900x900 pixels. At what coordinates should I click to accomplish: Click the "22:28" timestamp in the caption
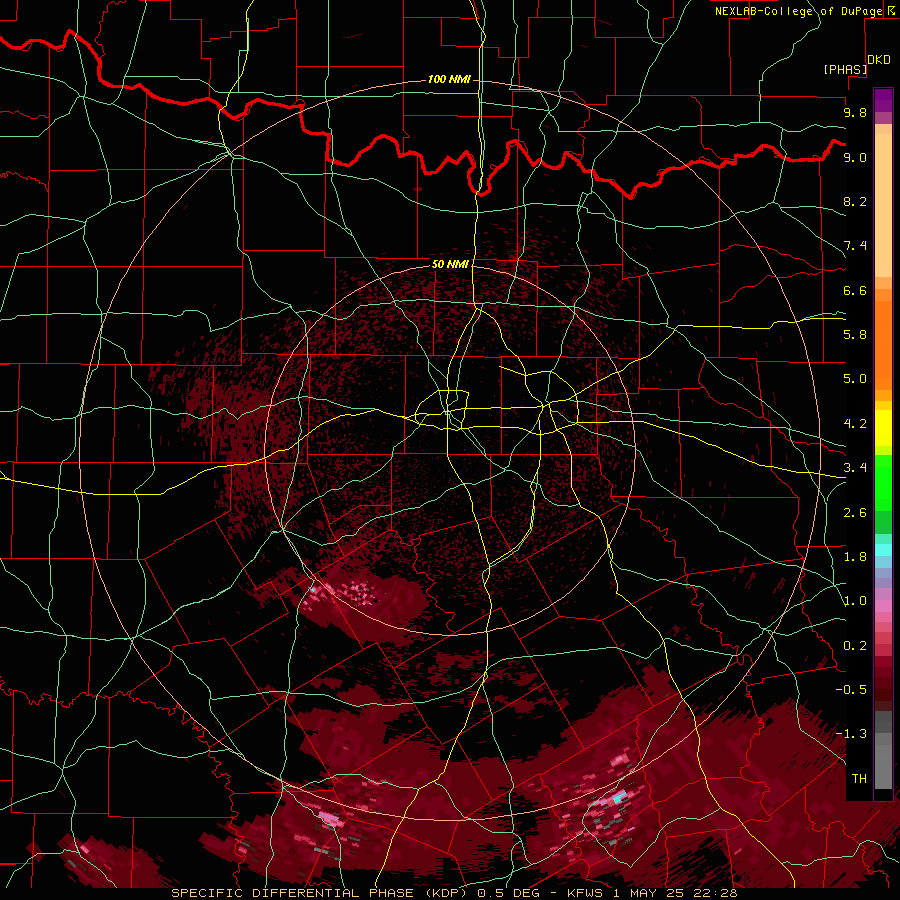click(x=714, y=893)
